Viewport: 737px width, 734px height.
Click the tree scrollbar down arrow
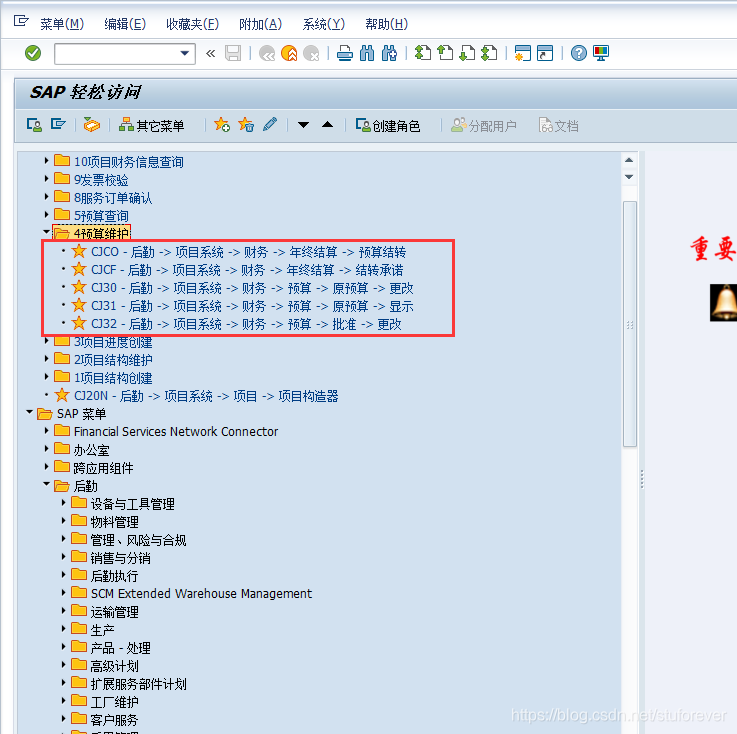pos(629,177)
